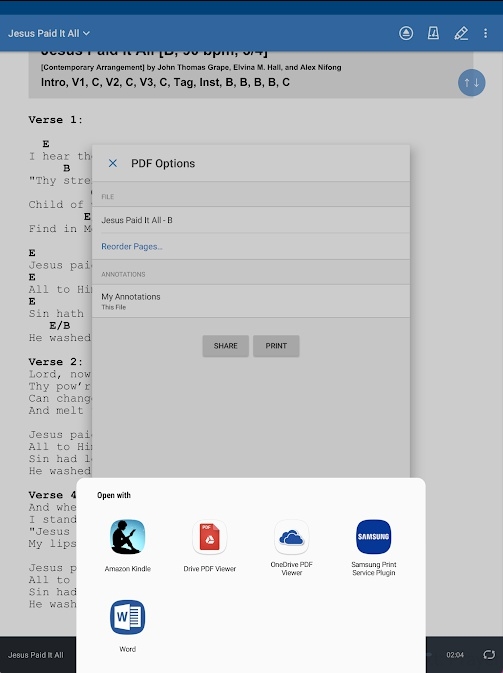Tap the metronome icon in toolbar
Viewport: 503px width, 673px height.
click(433, 33)
